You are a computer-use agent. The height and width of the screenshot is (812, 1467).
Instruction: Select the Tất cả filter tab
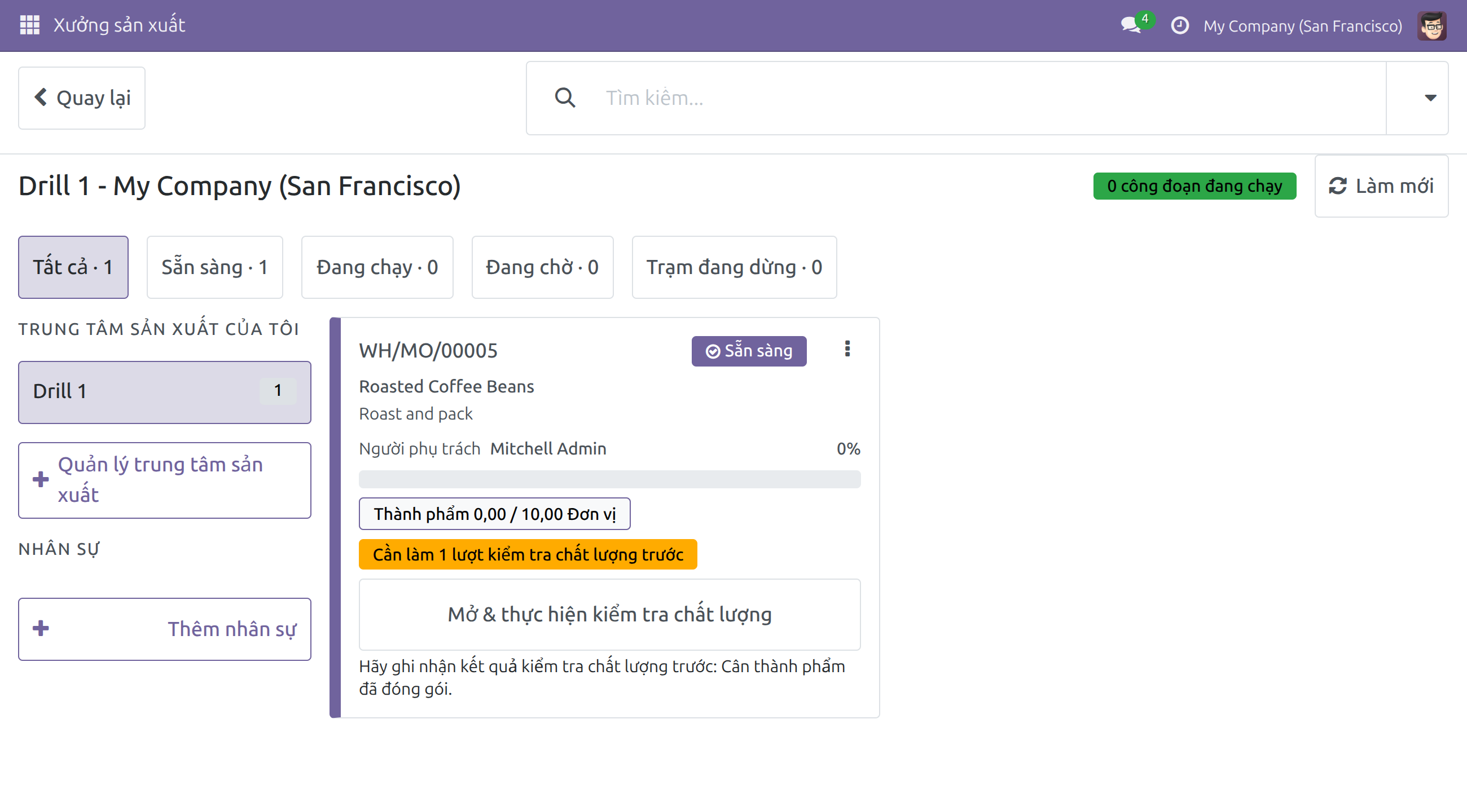click(73, 267)
